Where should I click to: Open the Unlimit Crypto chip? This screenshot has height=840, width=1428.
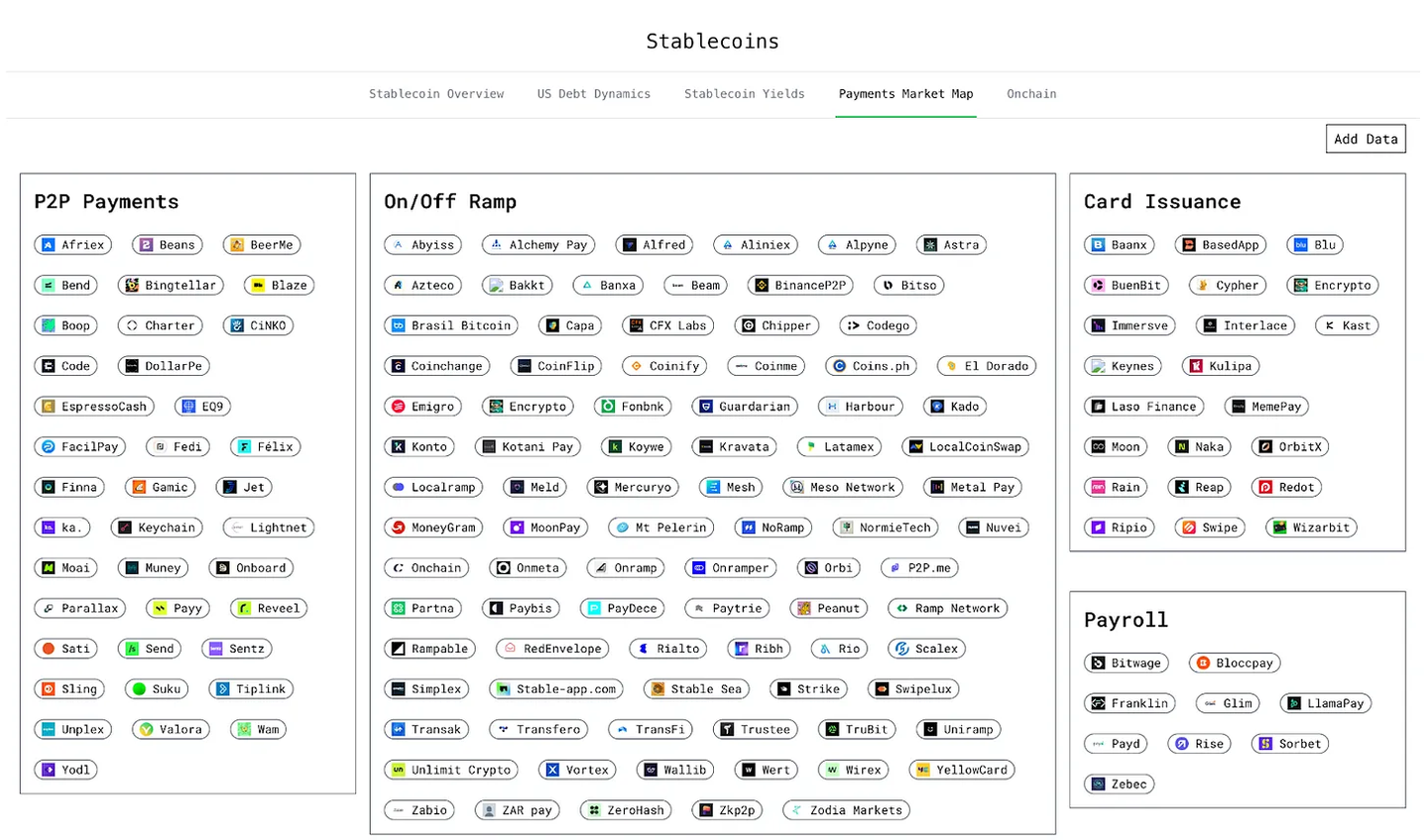click(x=451, y=770)
